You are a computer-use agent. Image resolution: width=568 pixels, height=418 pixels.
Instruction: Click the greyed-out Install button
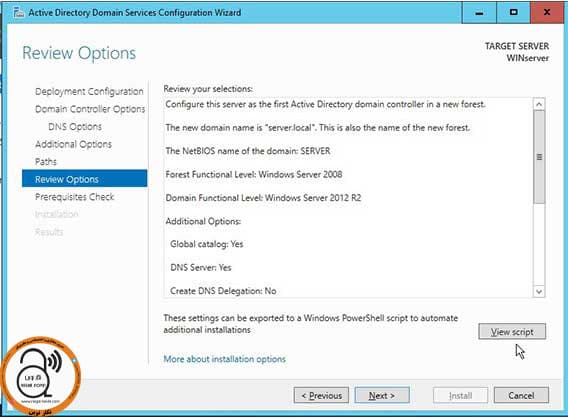tap(460, 395)
